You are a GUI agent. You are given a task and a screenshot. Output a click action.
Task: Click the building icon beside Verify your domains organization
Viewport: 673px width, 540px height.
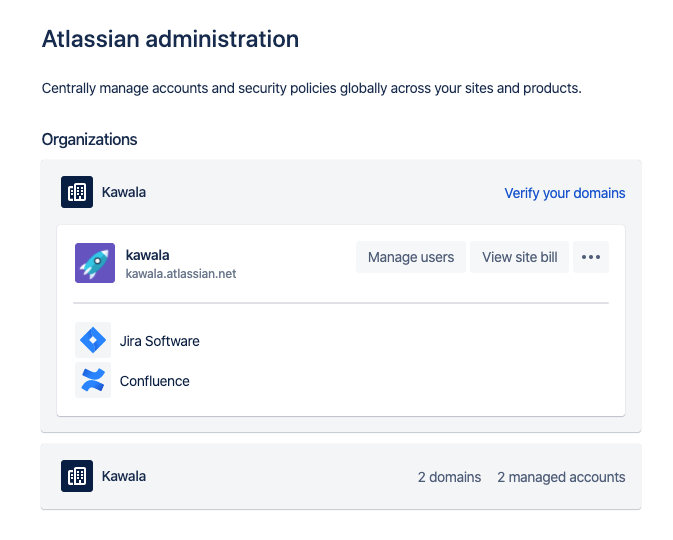[x=77, y=192]
